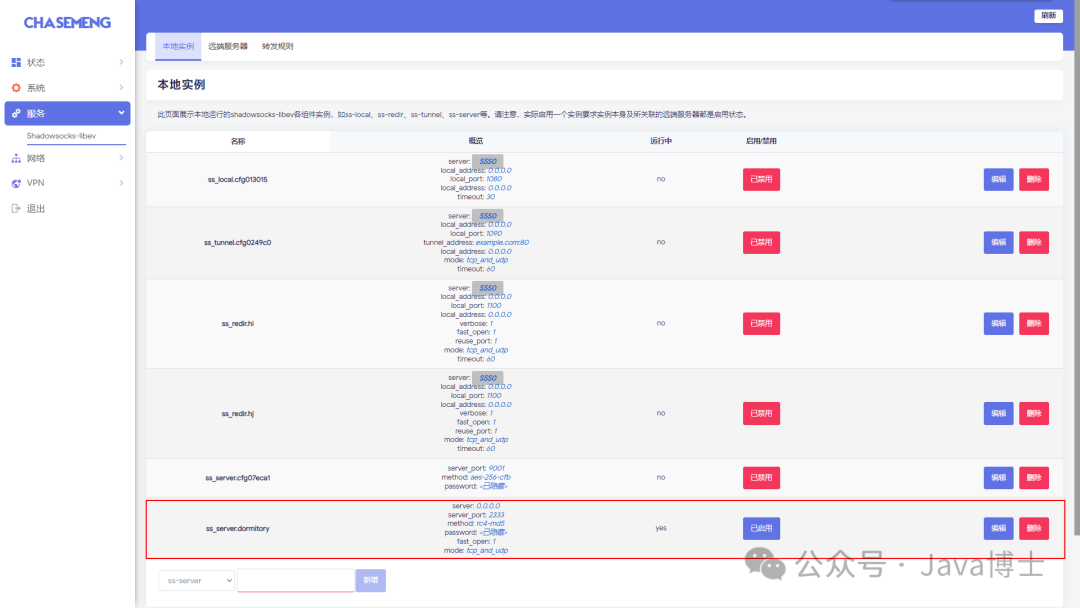Collapse the 服务 sidebar menu chevron

[120, 112]
